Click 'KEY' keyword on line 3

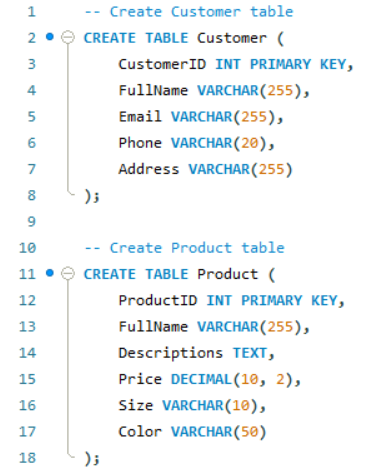pos(333,64)
